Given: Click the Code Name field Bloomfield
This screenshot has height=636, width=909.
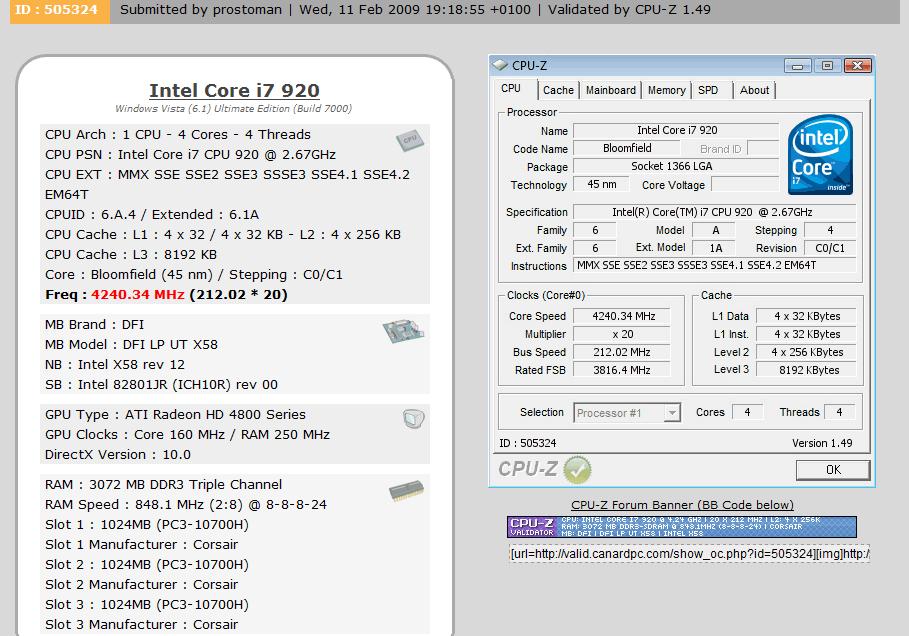Looking at the screenshot, I should (627, 148).
